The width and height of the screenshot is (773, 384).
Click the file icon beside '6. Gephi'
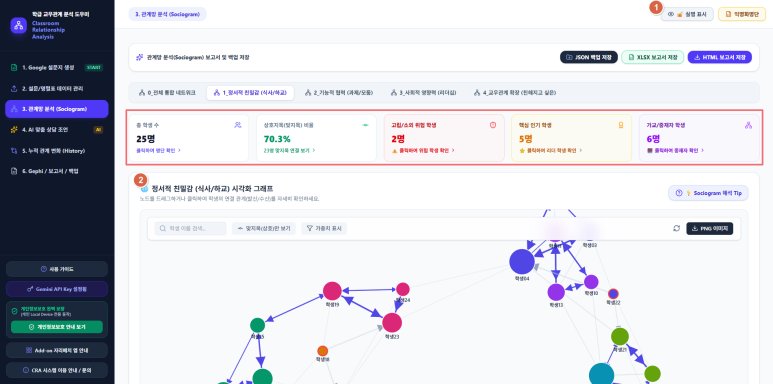pos(14,171)
